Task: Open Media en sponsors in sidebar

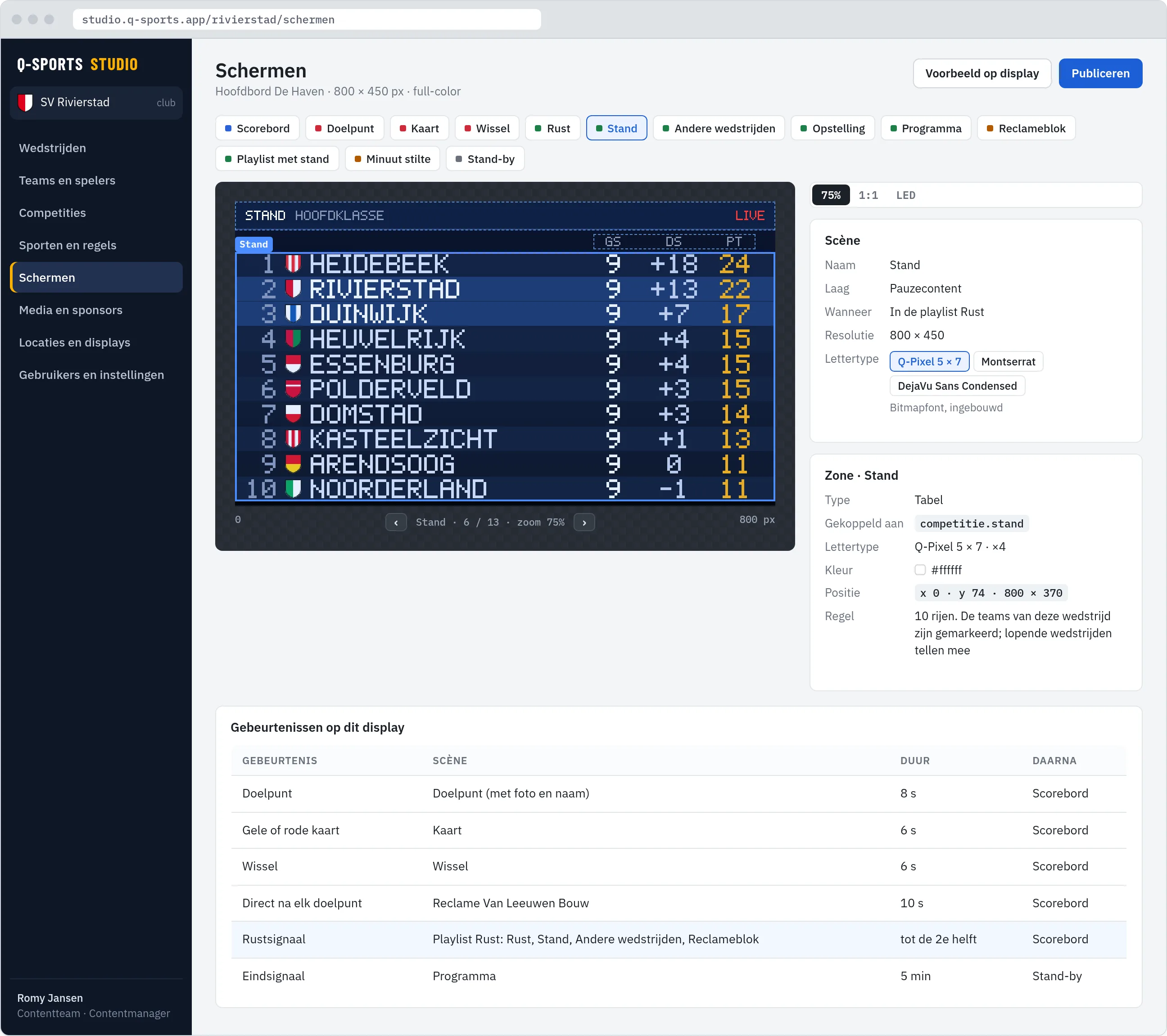Action: 96,311
